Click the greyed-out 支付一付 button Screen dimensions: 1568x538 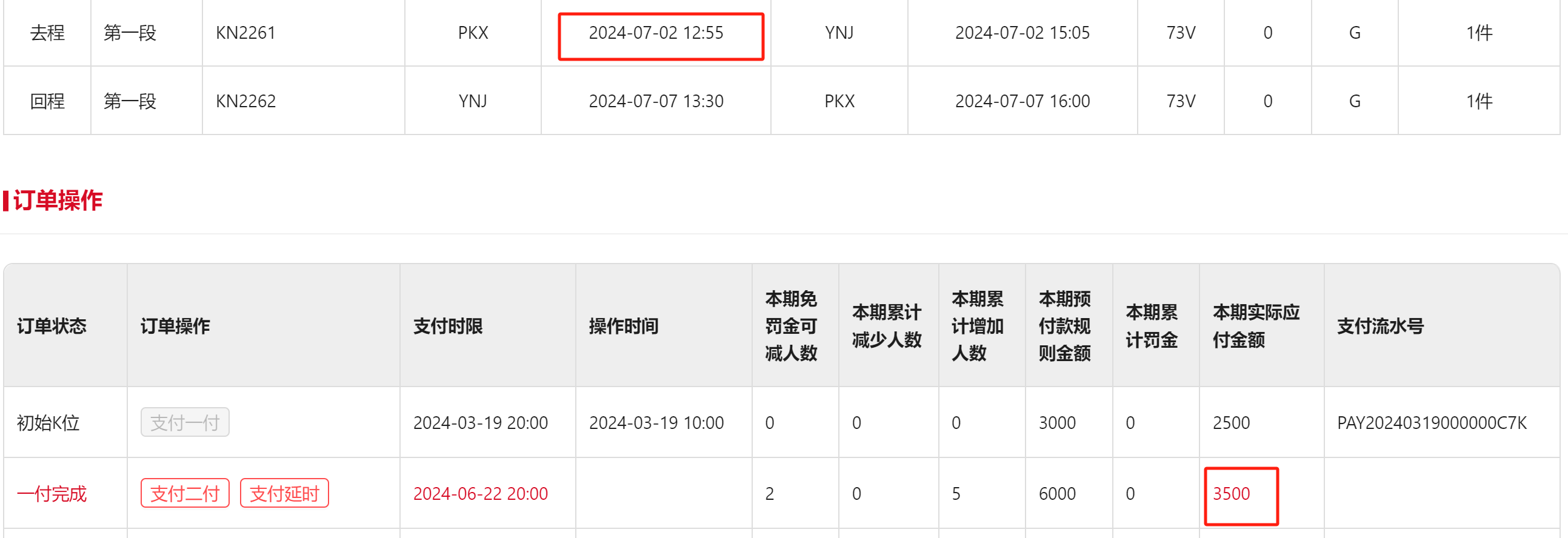click(x=184, y=422)
